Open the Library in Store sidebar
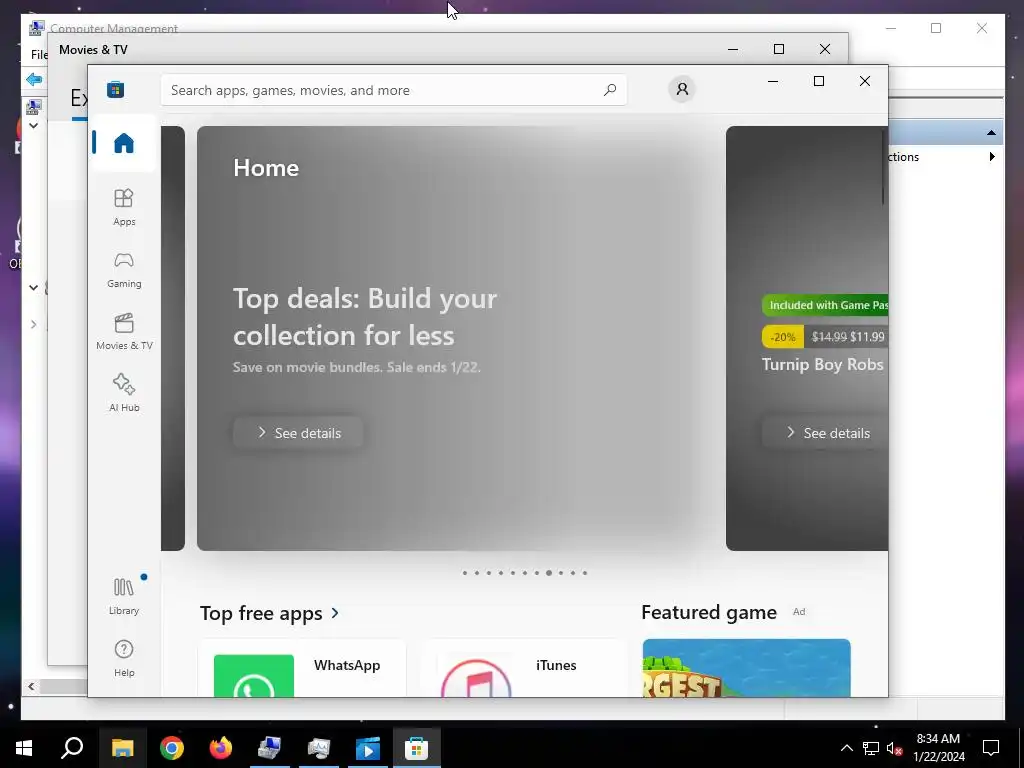Image resolution: width=1024 pixels, height=768 pixels. click(123, 596)
